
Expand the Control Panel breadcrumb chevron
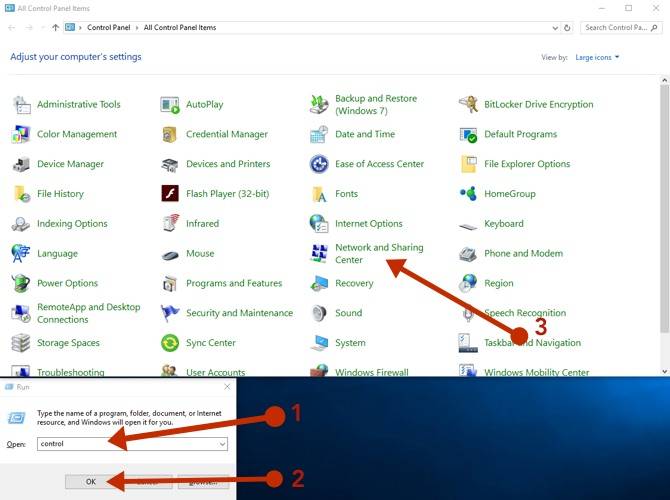[x=137, y=28]
